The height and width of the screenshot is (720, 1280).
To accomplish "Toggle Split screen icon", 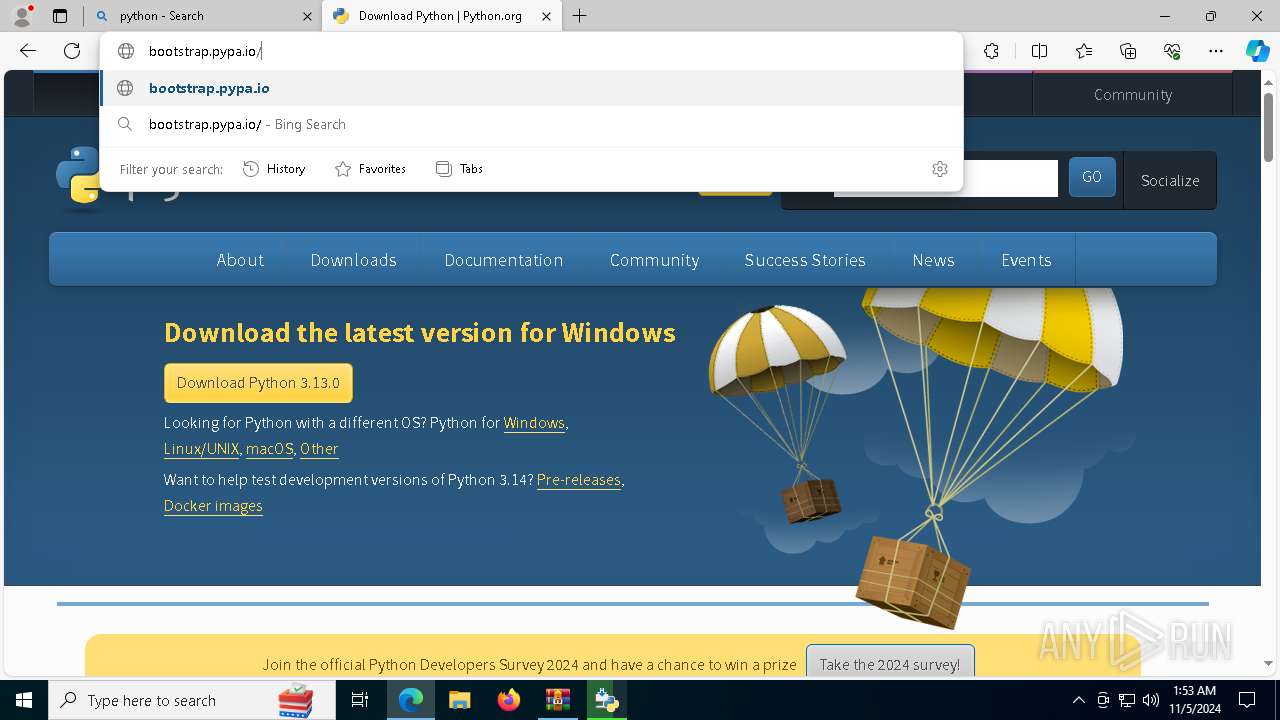I will click(x=1039, y=51).
